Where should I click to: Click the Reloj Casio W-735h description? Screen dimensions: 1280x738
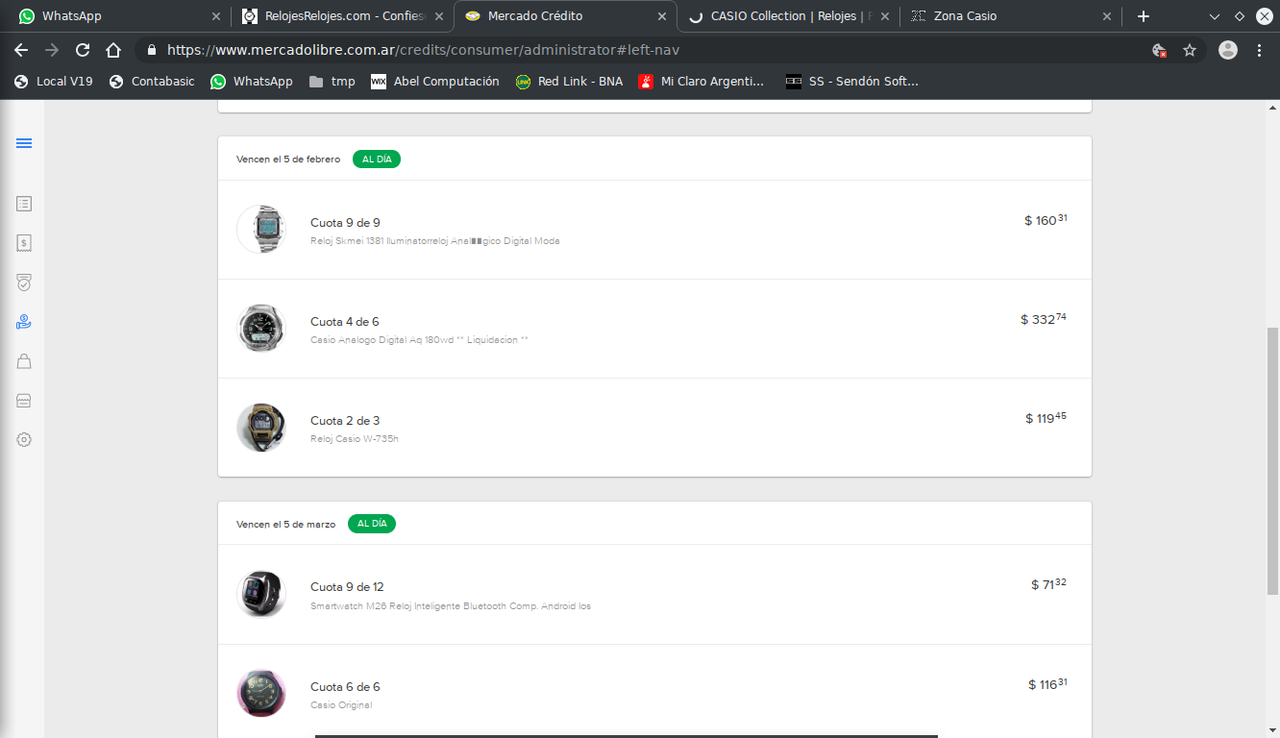(x=354, y=439)
